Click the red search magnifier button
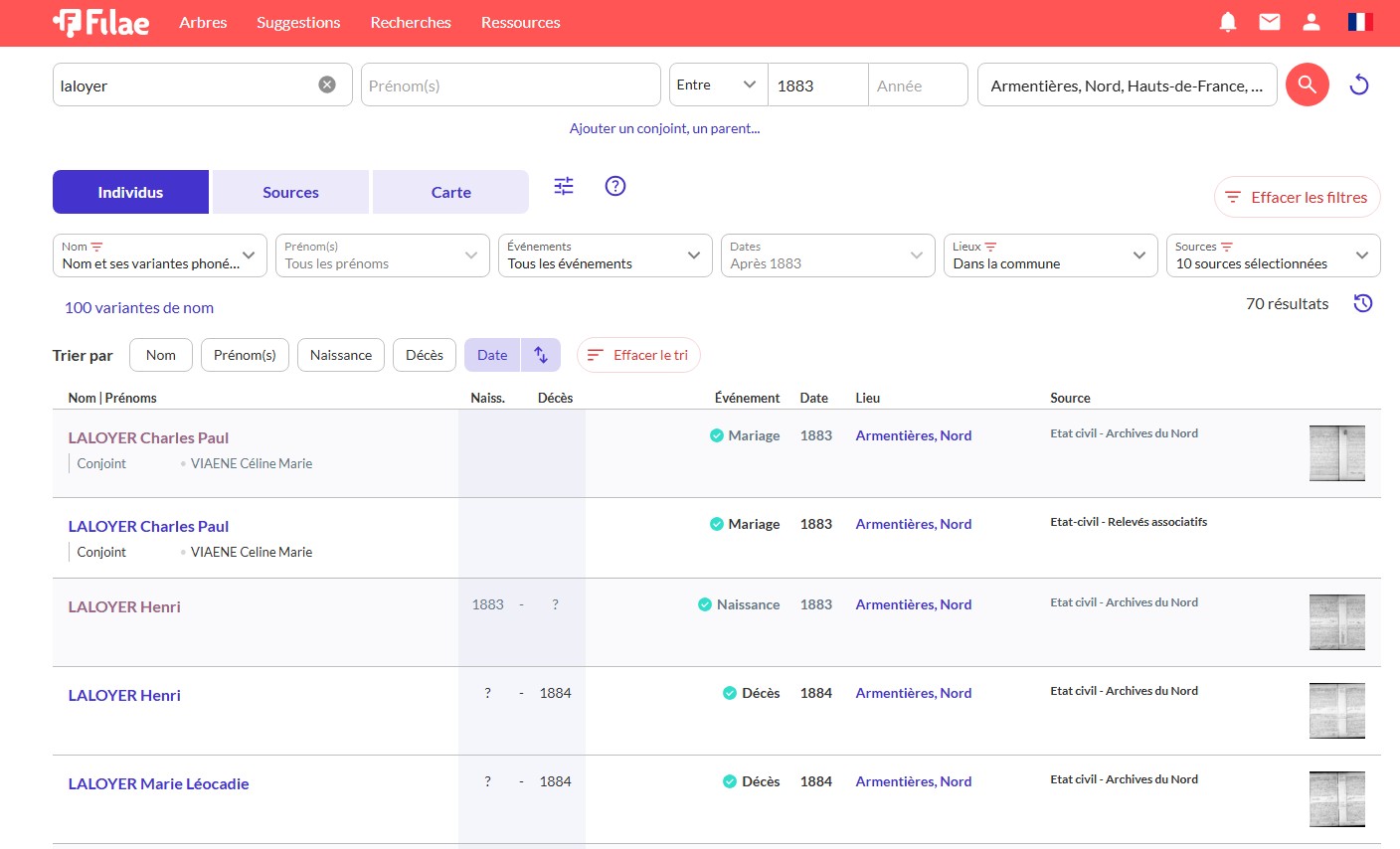Viewport: 1400px width, 849px height. click(1307, 85)
